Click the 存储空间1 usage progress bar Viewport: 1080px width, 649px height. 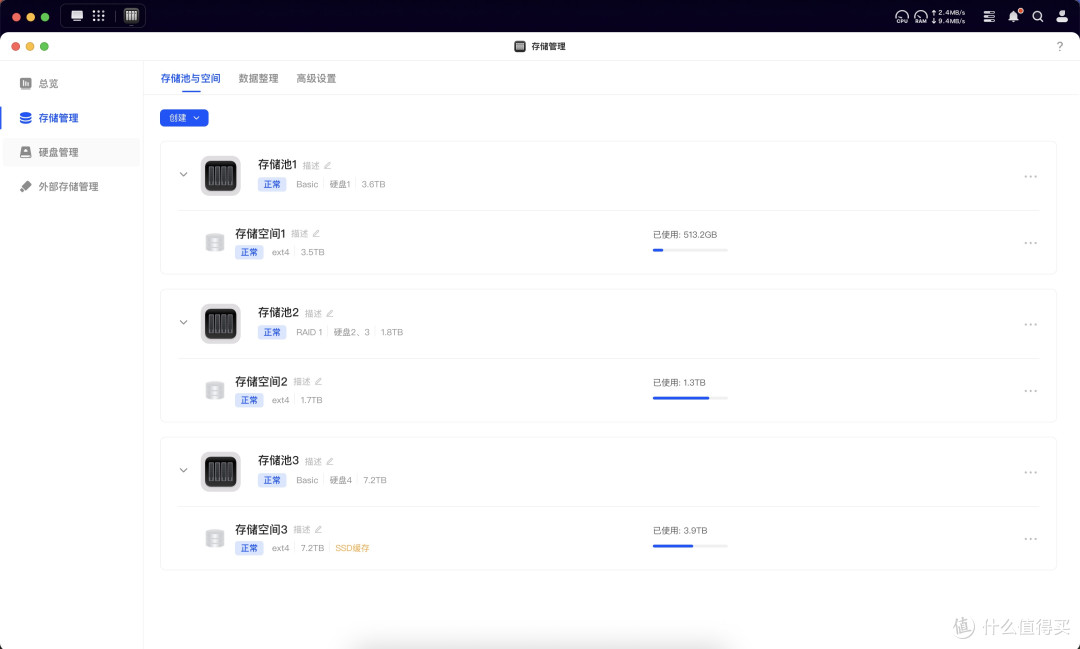(690, 250)
